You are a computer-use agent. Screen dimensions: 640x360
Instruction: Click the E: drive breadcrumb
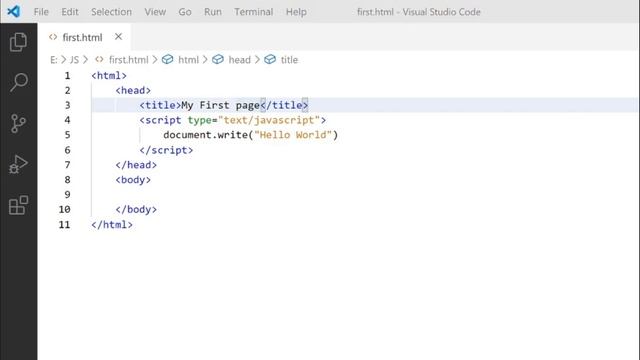pyautogui.click(x=53, y=60)
